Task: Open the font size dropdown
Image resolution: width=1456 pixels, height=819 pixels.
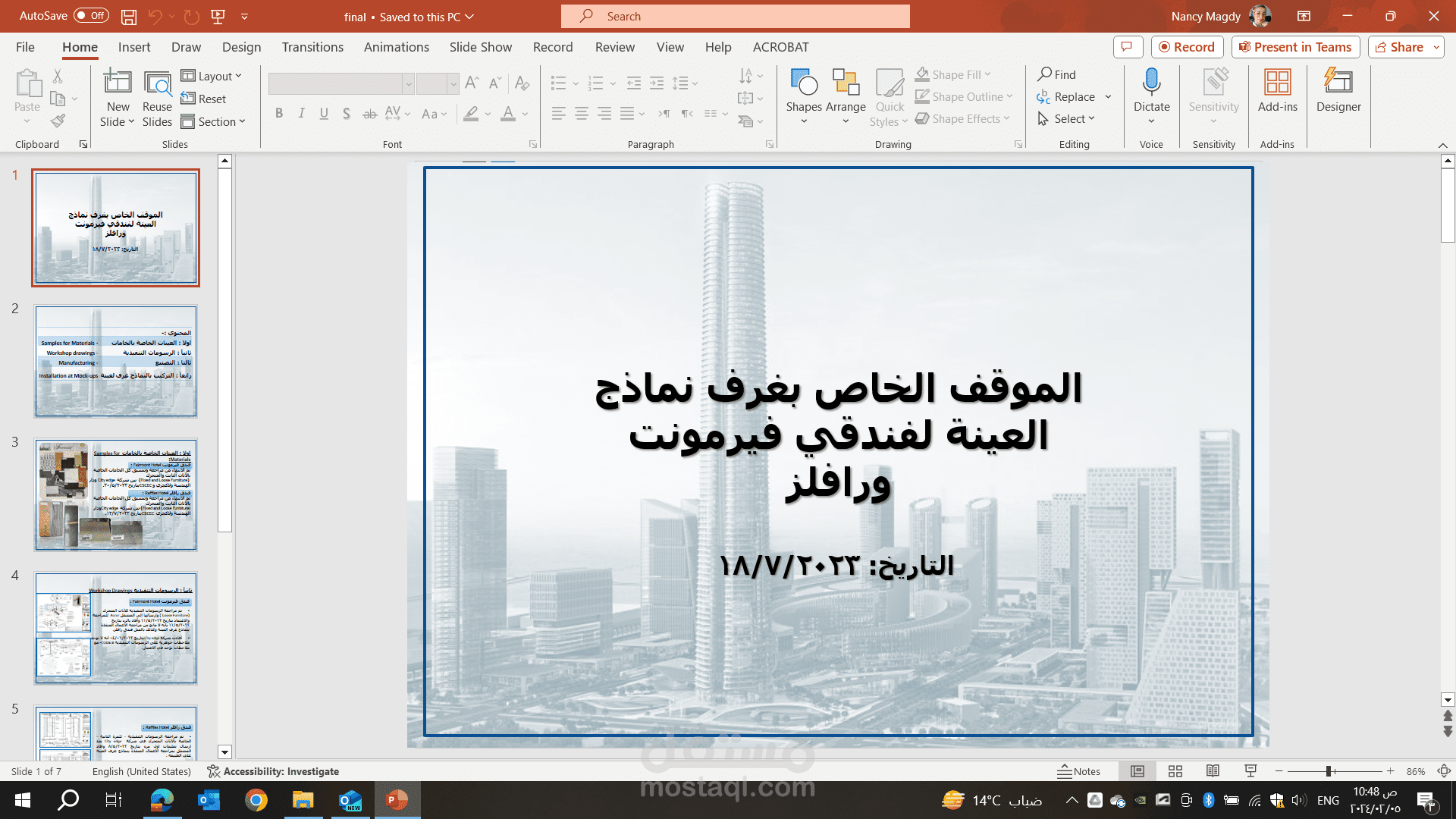Action: click(x=453, y=83)
